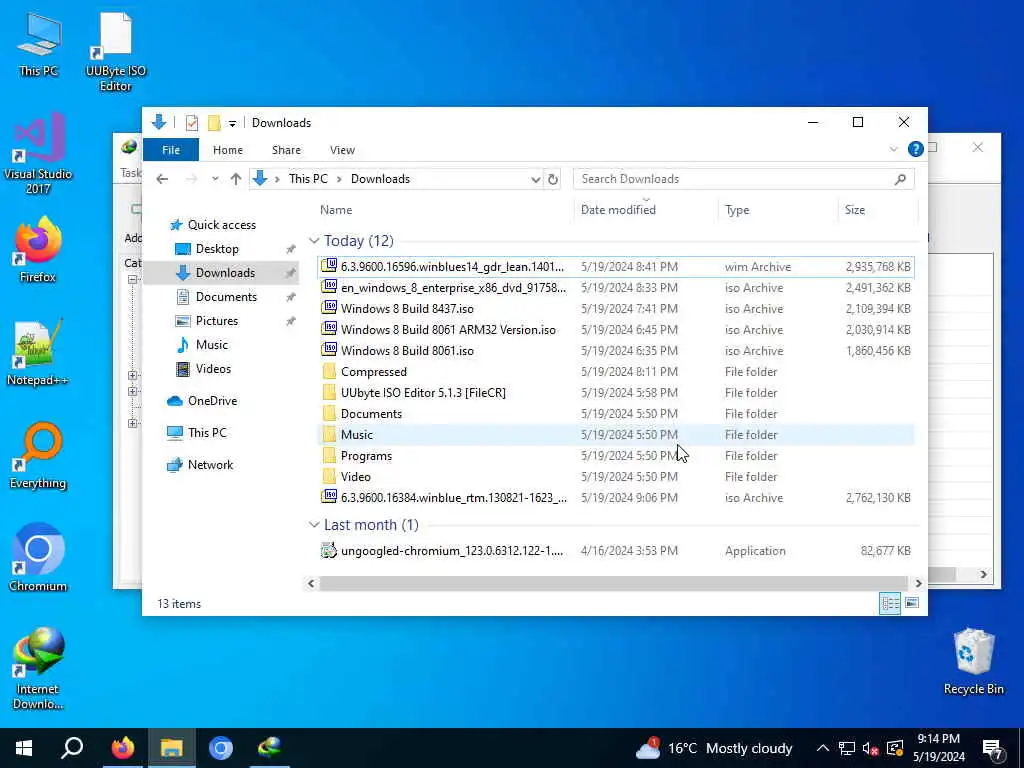The image size is (1024, 768).
Task: Unpin Pictures via its pin icon
Action: [291, 321]
